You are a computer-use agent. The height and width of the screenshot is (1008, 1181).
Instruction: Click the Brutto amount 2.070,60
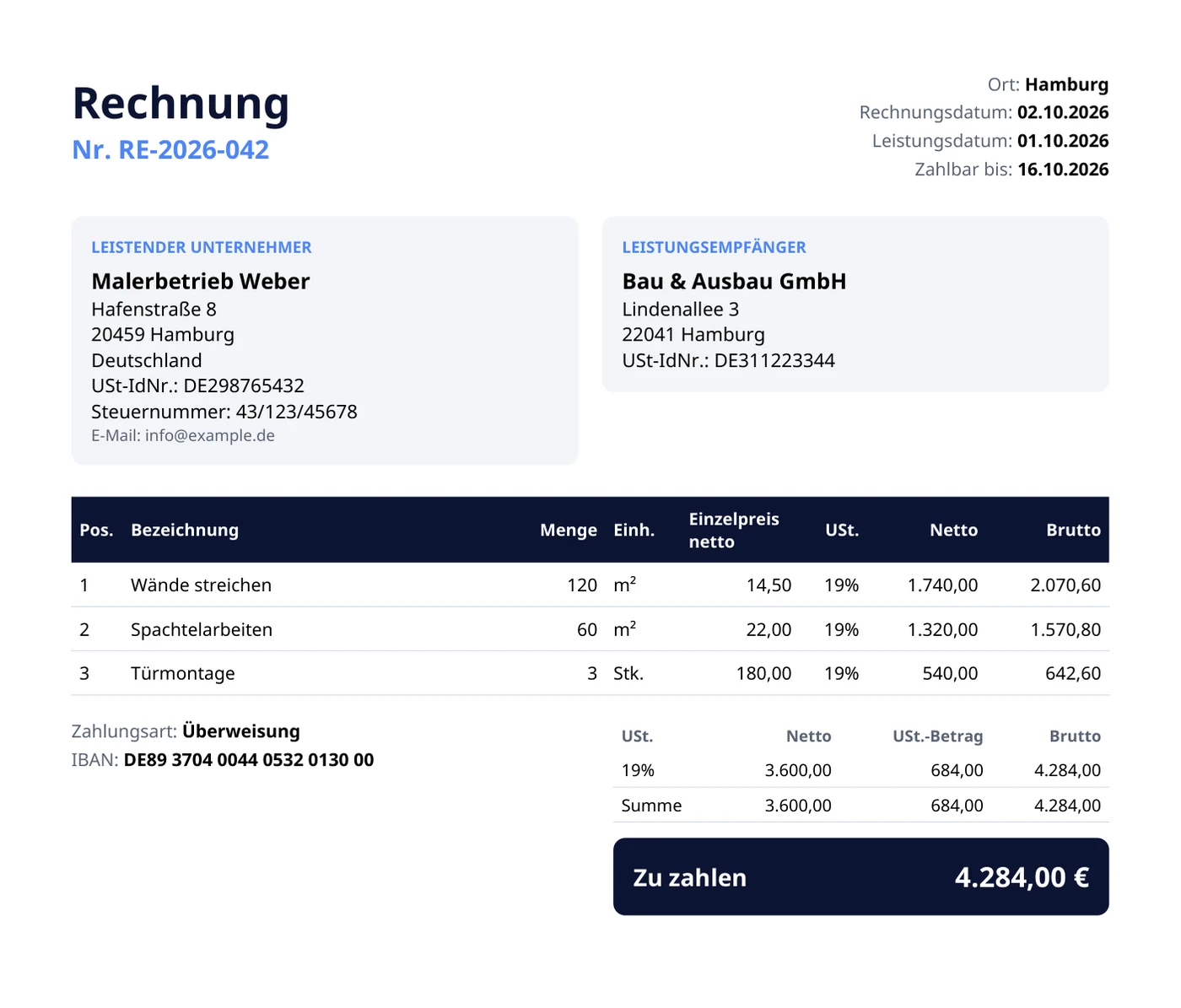[1065, 585]
